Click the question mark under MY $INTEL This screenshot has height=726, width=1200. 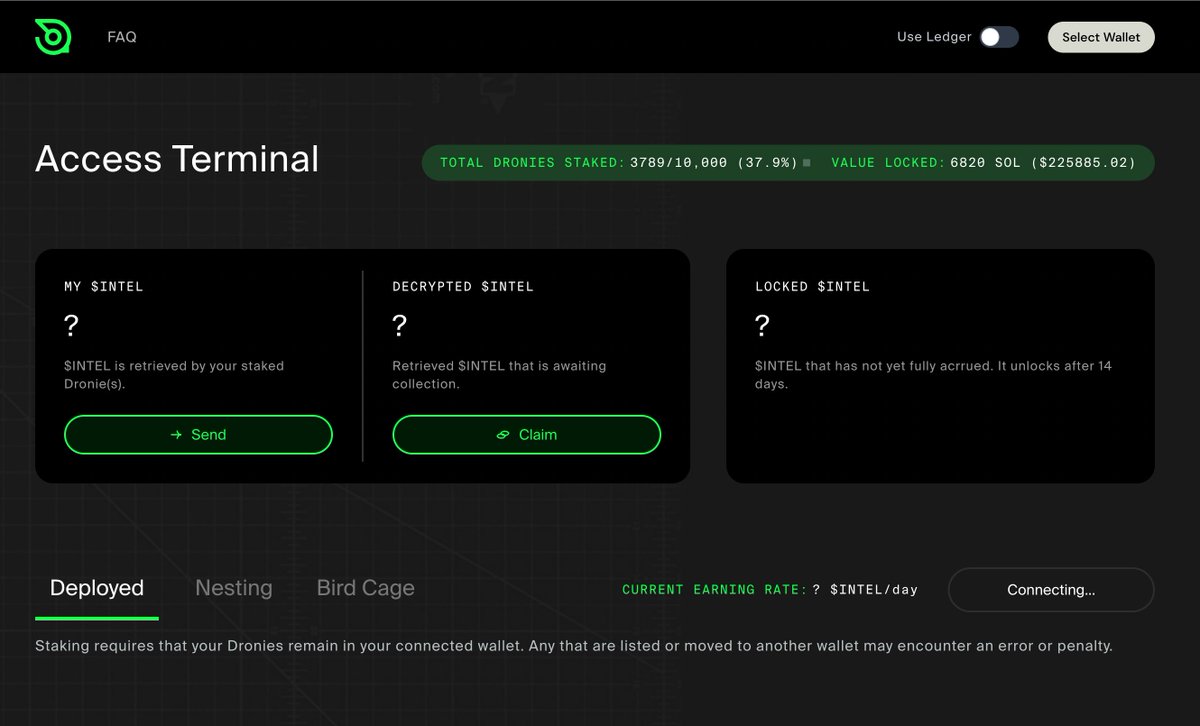[x=72, y=326]
